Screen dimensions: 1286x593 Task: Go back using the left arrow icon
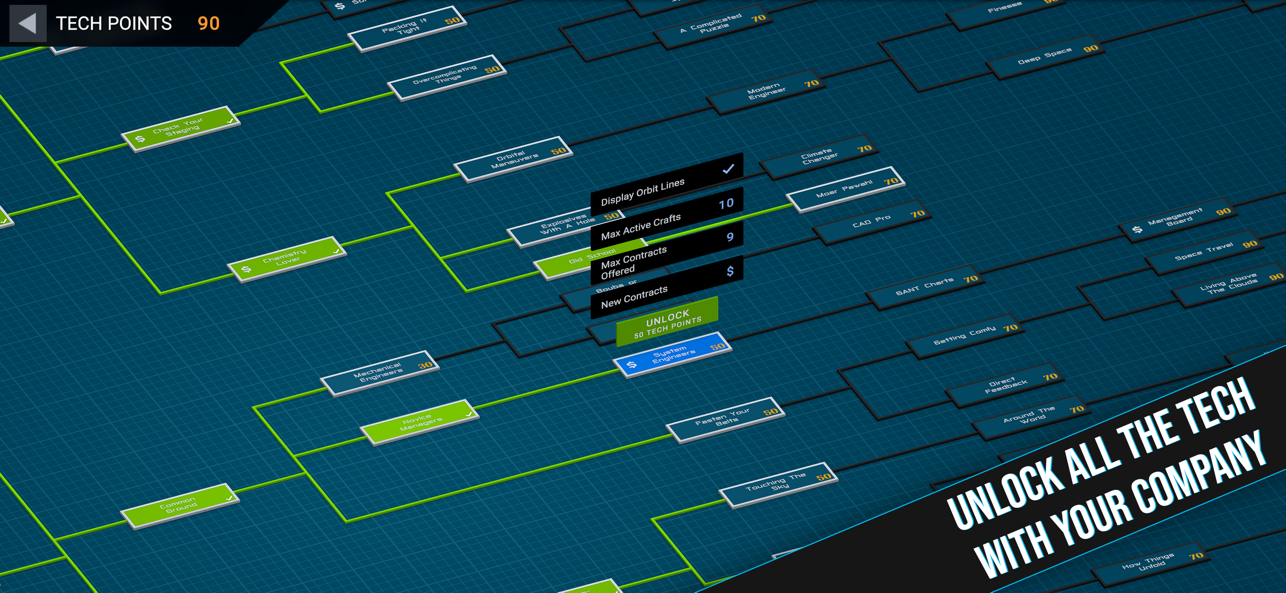tap(27, 23)
